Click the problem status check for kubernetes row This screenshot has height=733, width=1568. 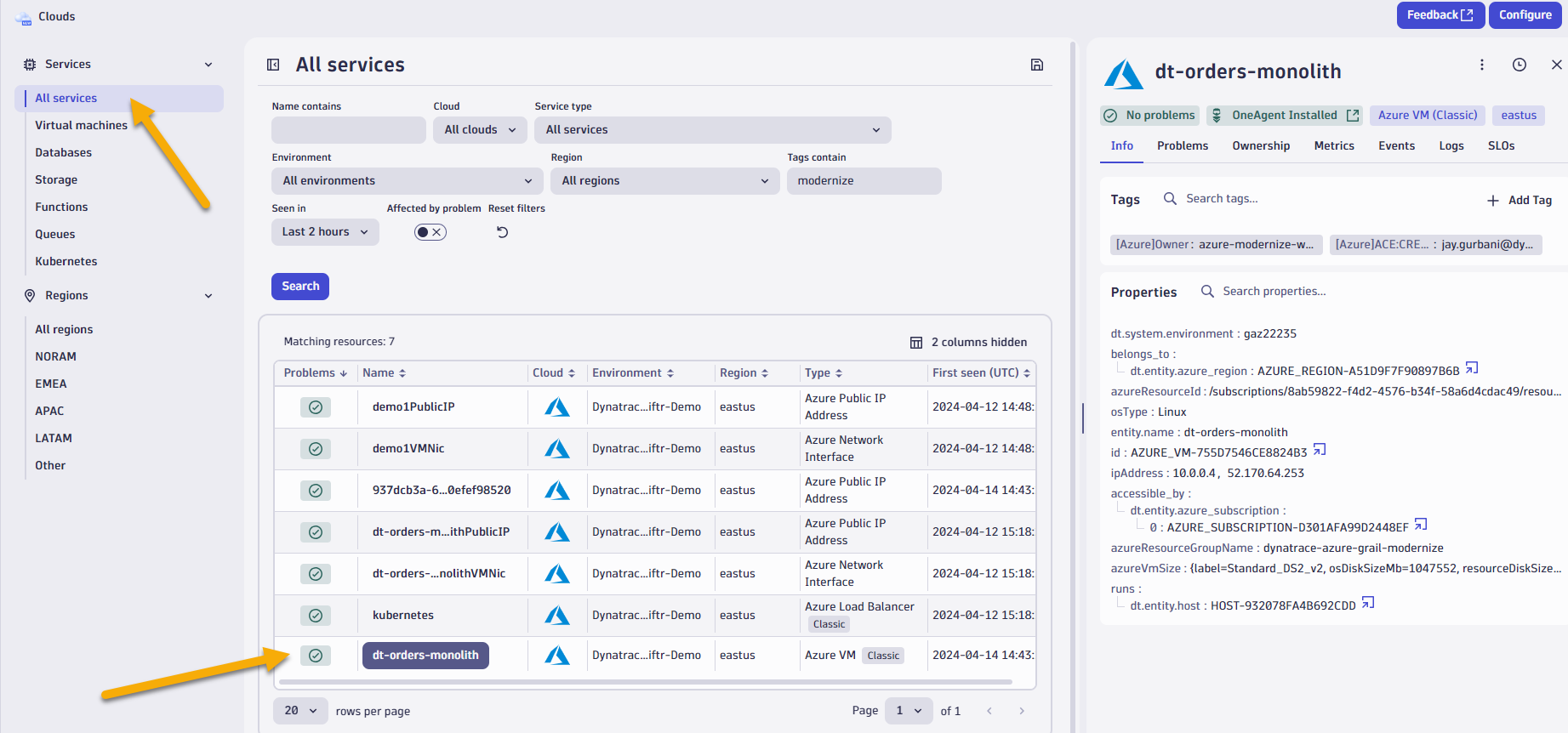pos(316,616)
